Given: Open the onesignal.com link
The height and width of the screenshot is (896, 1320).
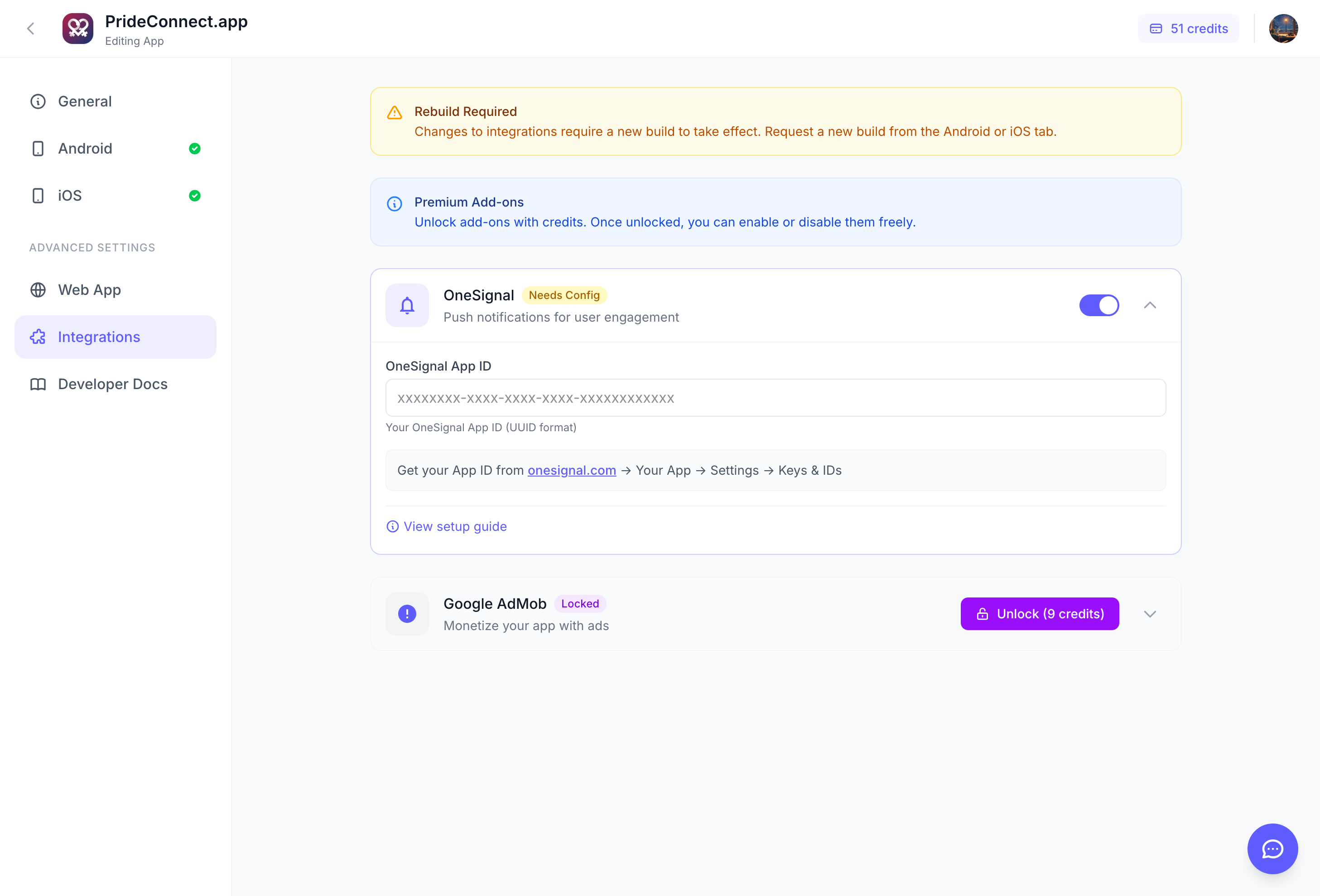Looking at the screenshot, I should click(571, 470).
